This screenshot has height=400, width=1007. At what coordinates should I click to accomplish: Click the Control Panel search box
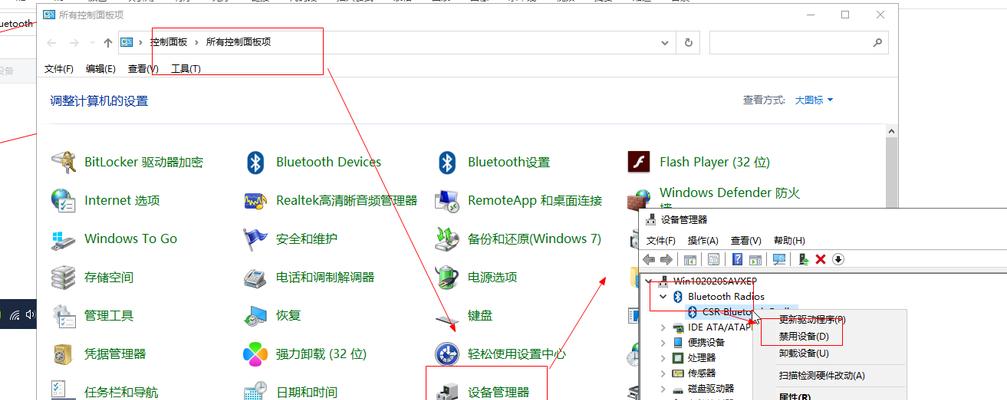click(x=798, y=43)
